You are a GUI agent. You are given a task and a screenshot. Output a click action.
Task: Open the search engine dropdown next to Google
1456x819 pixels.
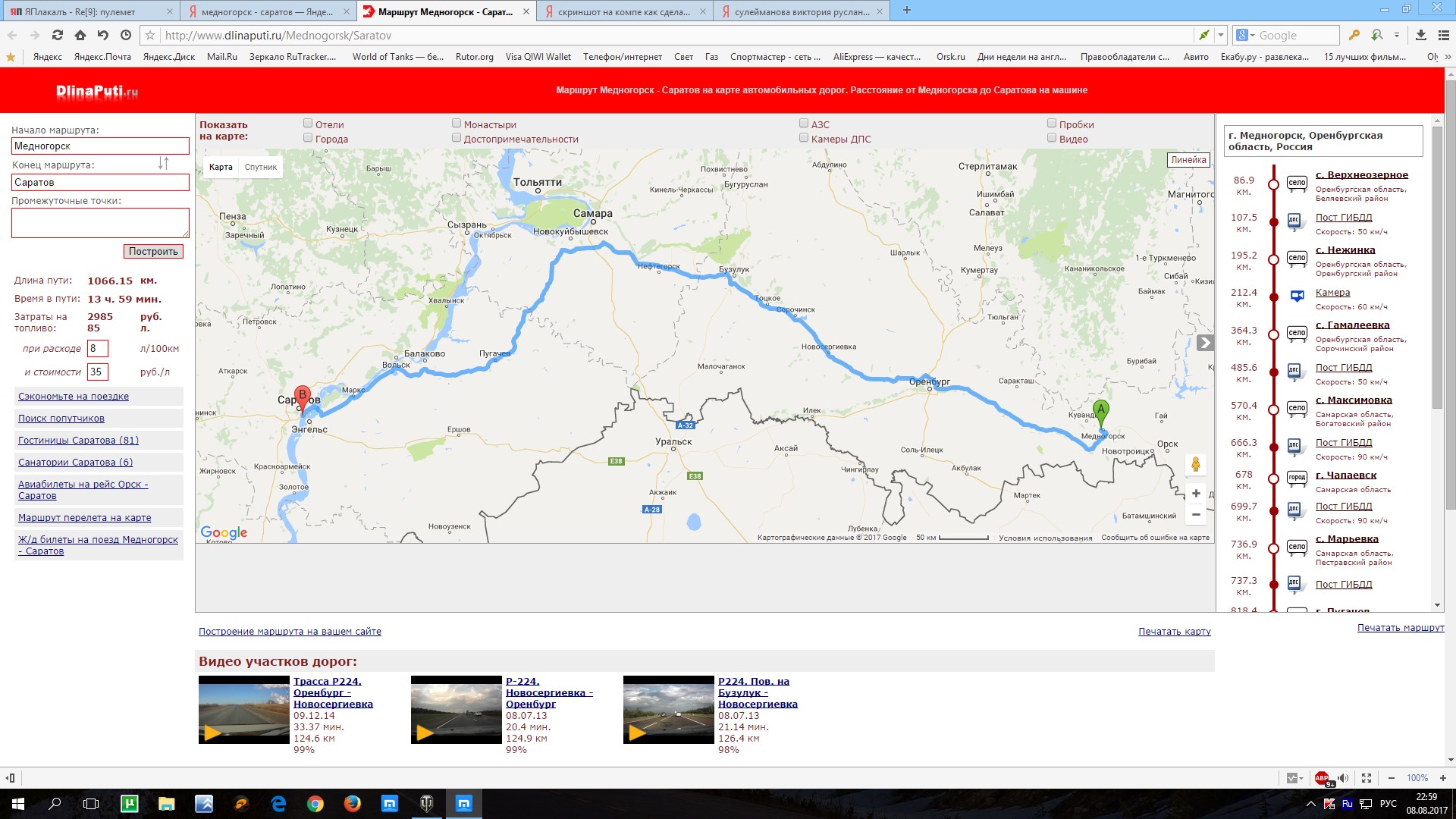pyautogui.click(x=1248, y=36)
